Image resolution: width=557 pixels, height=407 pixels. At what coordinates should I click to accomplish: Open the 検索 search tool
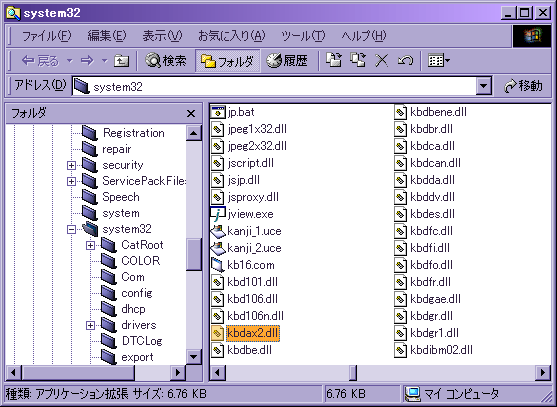click(166, 61)
